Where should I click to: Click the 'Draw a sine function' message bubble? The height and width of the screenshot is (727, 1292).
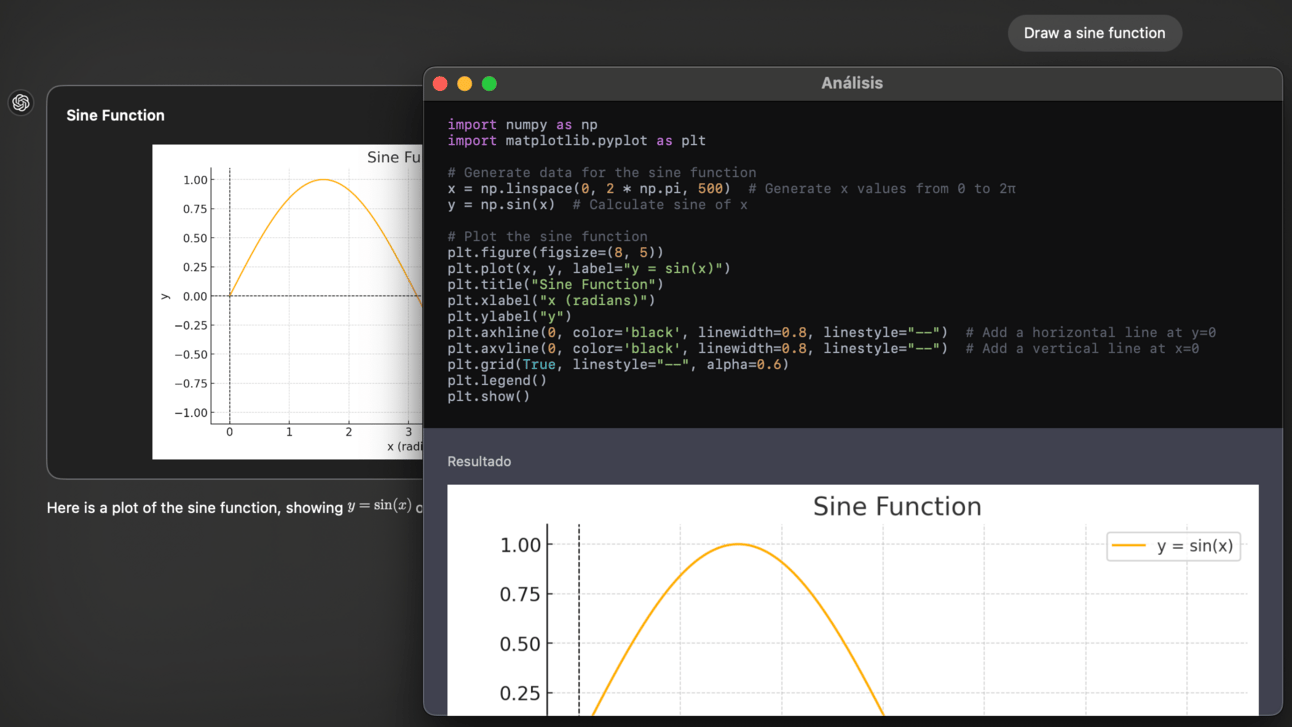(x=1094, y=33)
